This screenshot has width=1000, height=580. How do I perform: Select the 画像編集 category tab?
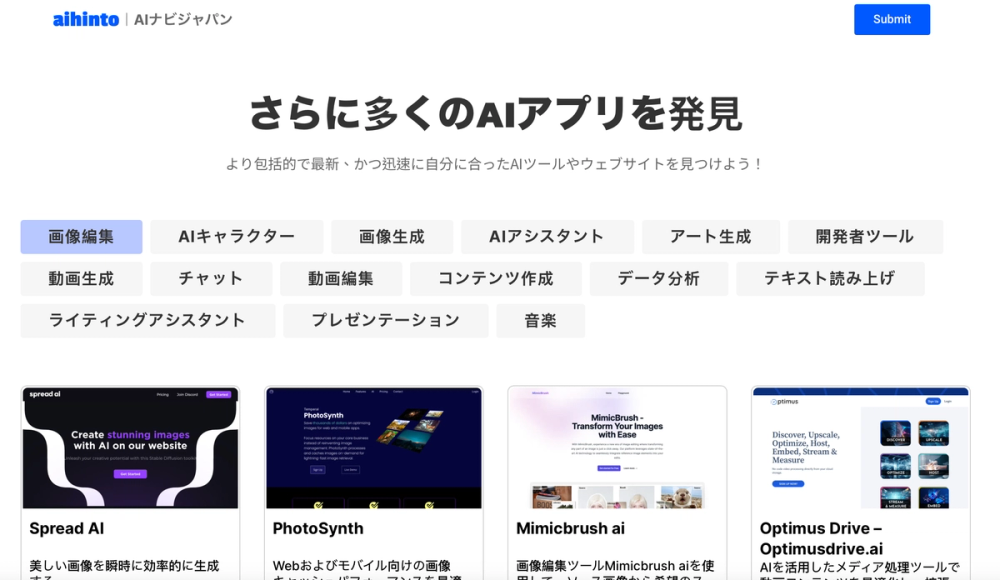pos(81,237)
